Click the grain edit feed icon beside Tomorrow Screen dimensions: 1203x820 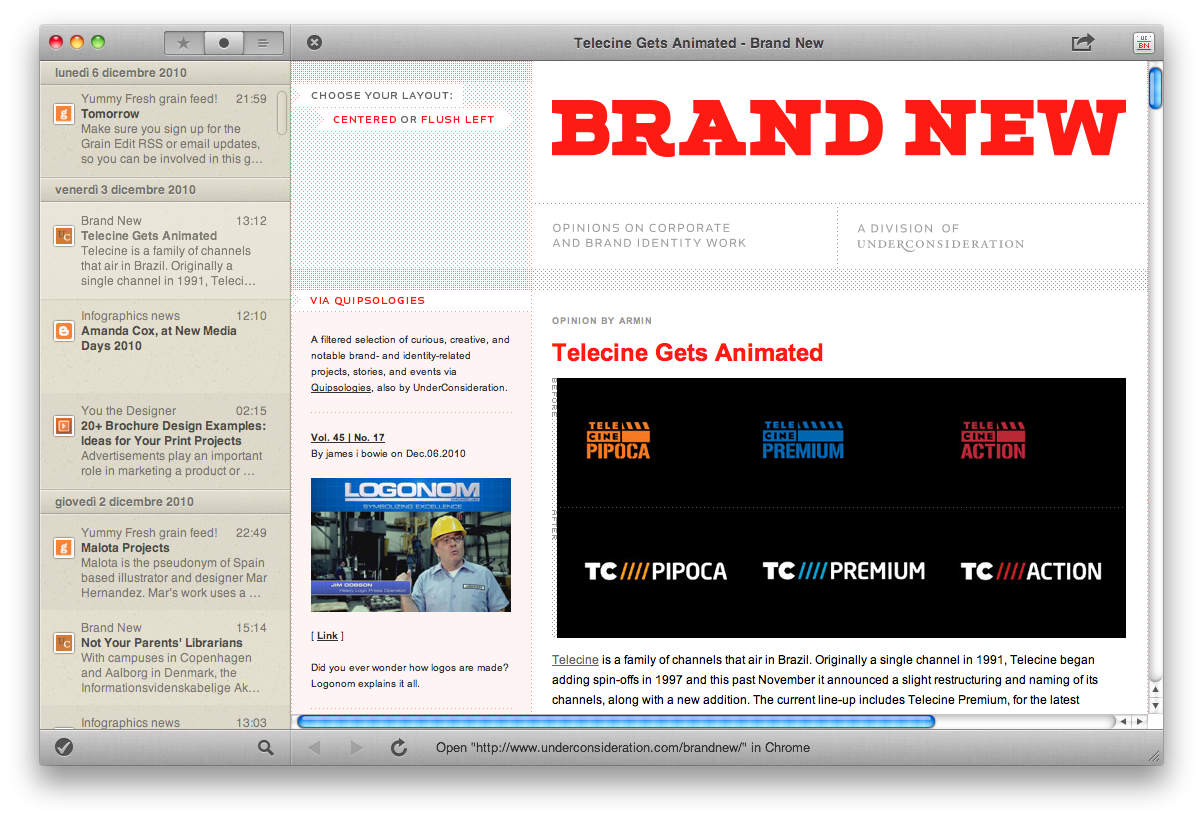(x=63, y=114)
